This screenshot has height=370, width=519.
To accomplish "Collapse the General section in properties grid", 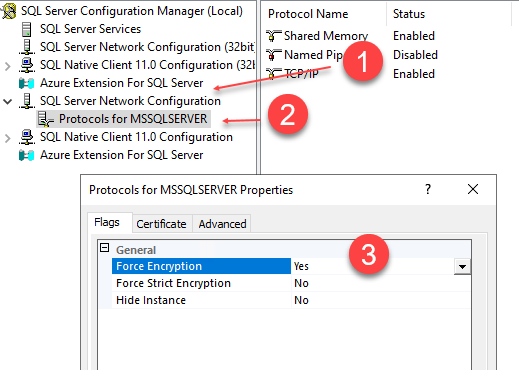I will point(105,248).
